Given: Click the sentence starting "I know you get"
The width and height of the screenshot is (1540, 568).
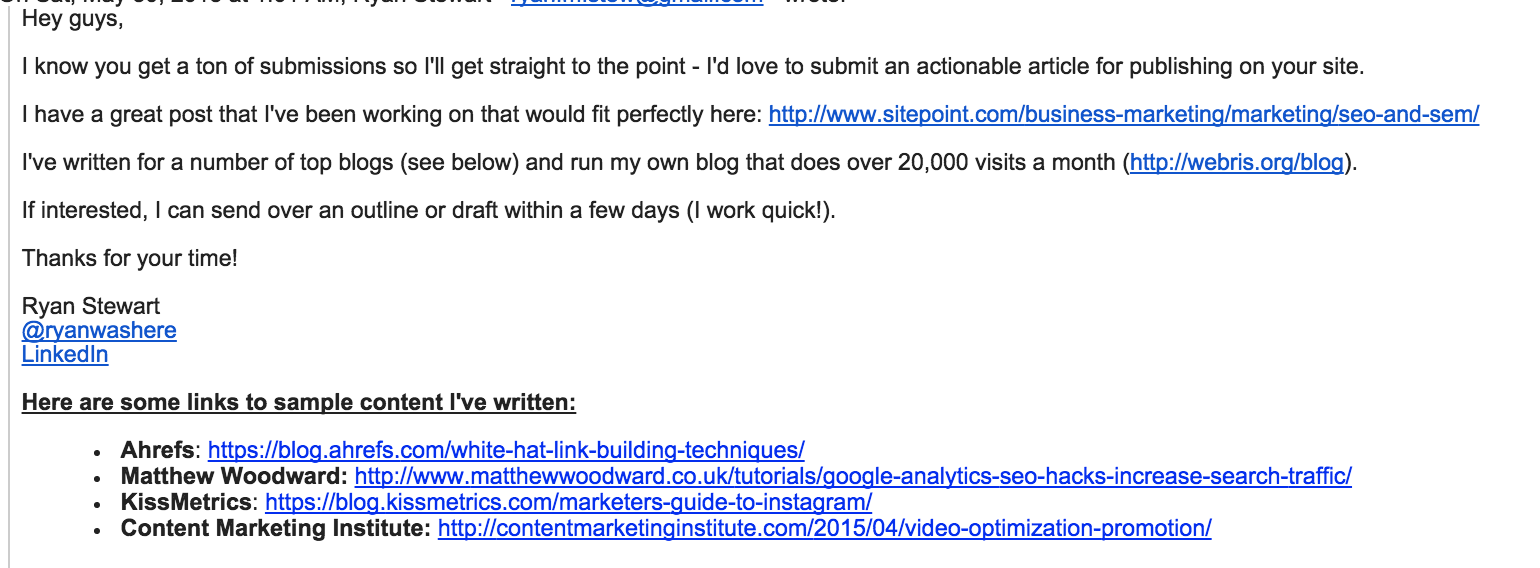Looking at the screenshot, I should 692,67.
